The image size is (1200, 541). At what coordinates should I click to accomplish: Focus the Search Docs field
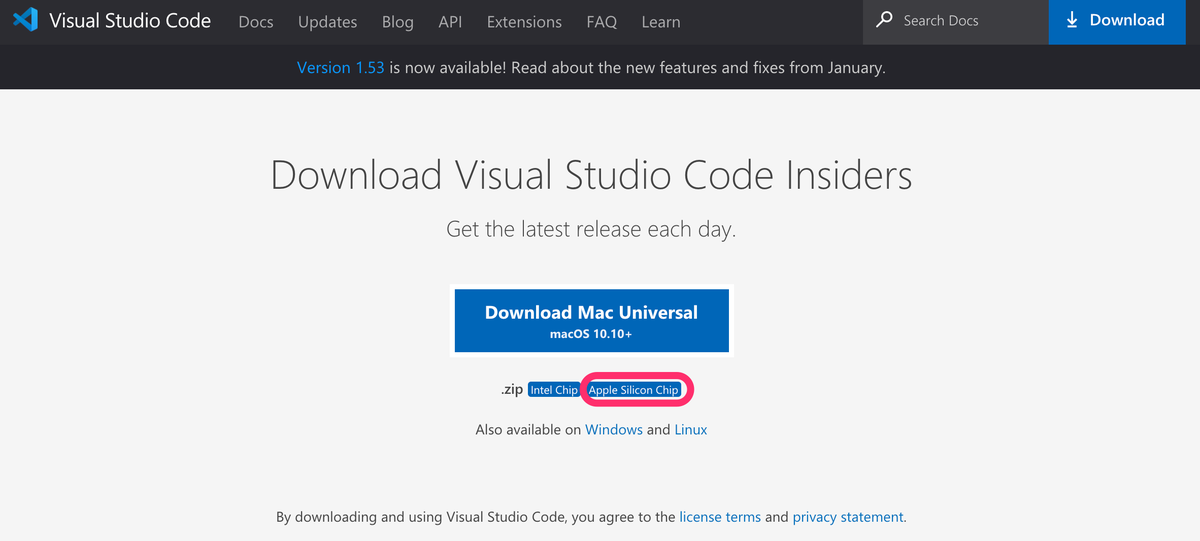coord(956,21)
